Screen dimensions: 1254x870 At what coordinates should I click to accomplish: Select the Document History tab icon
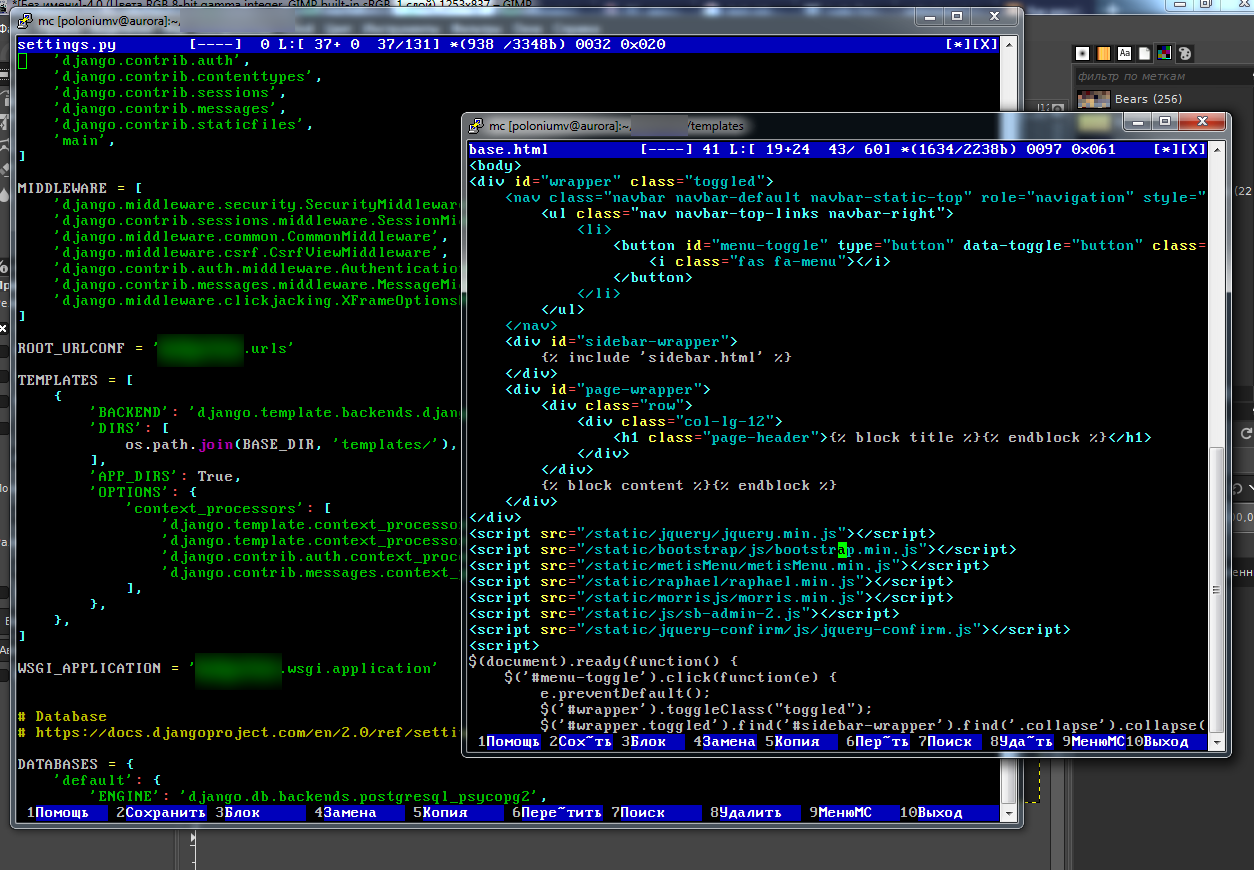1144,53
